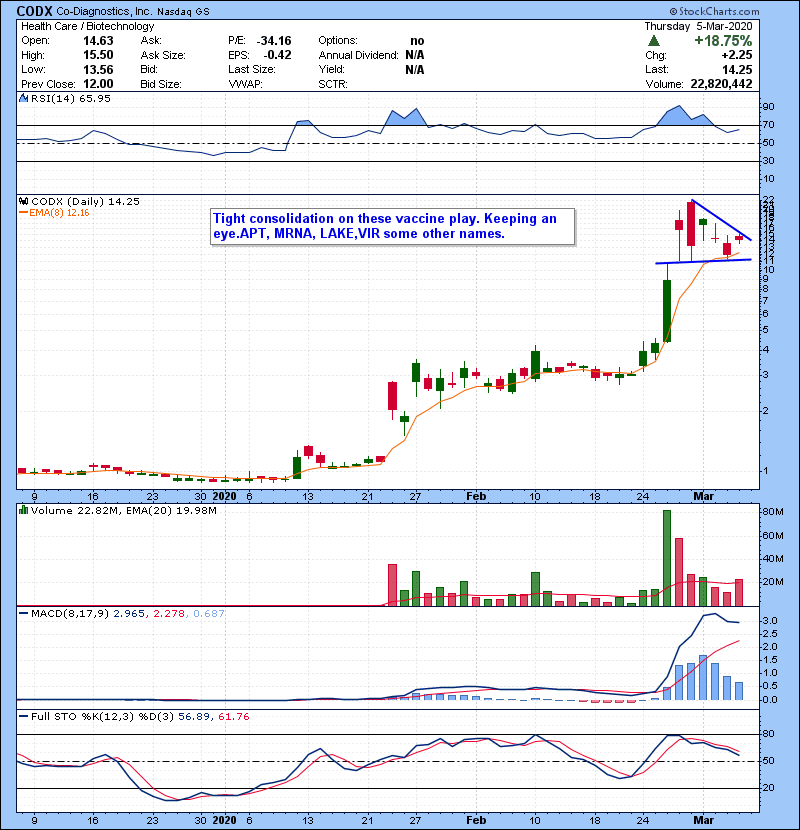
Task: Click the Tight consolidation annotation text box
Action: (x=392, y=226)
